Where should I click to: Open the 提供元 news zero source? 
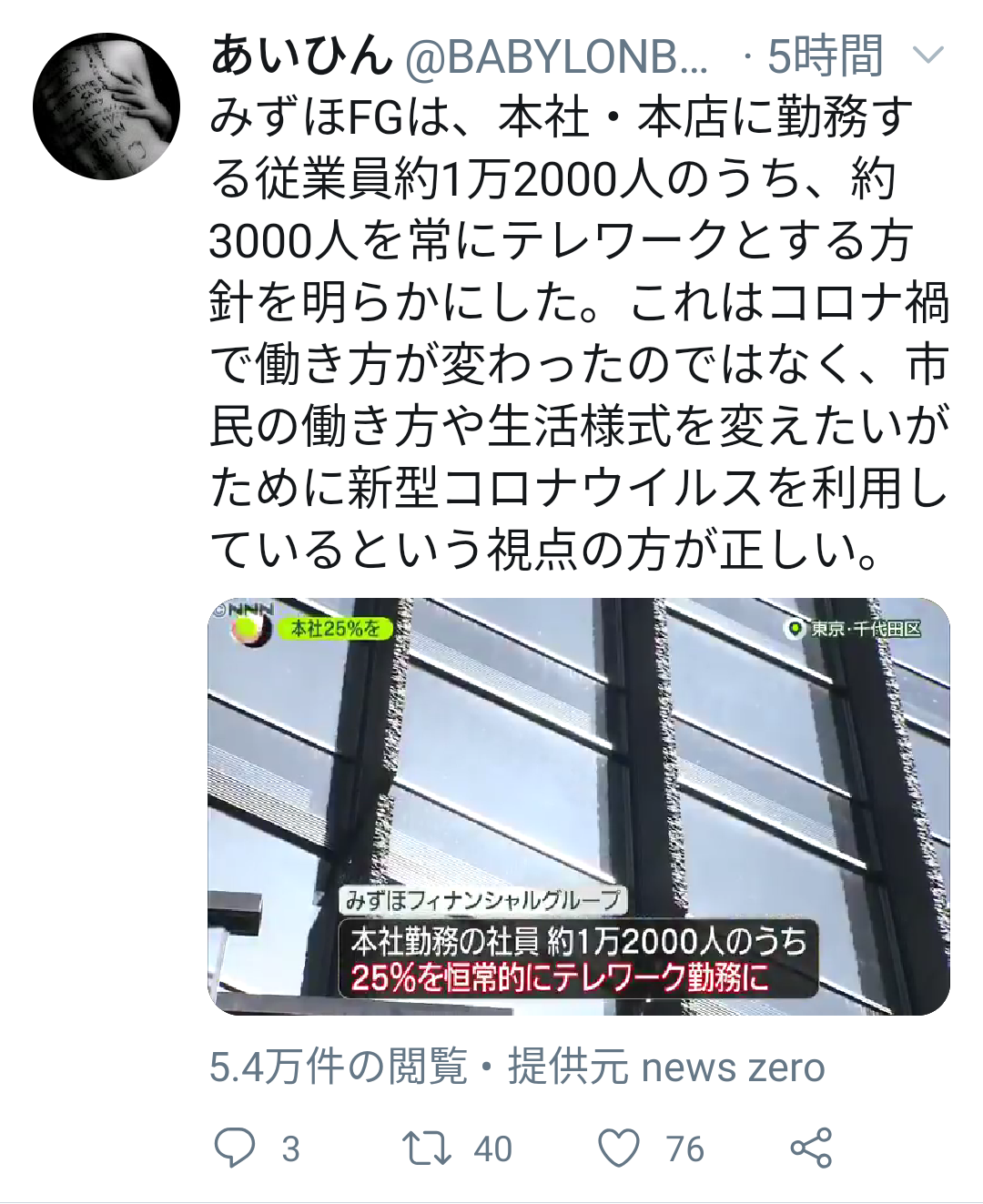point(666,1067)
